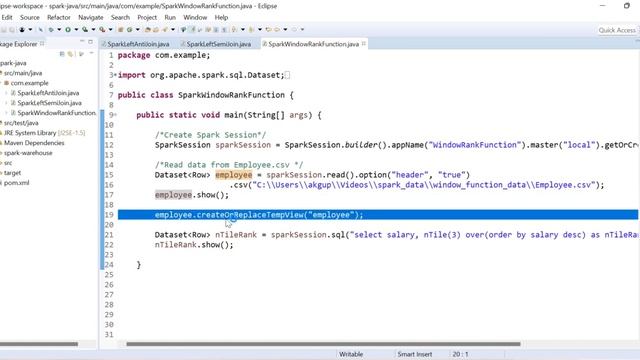Select the com.example package

pyautogui.click(x=29, y=83)
